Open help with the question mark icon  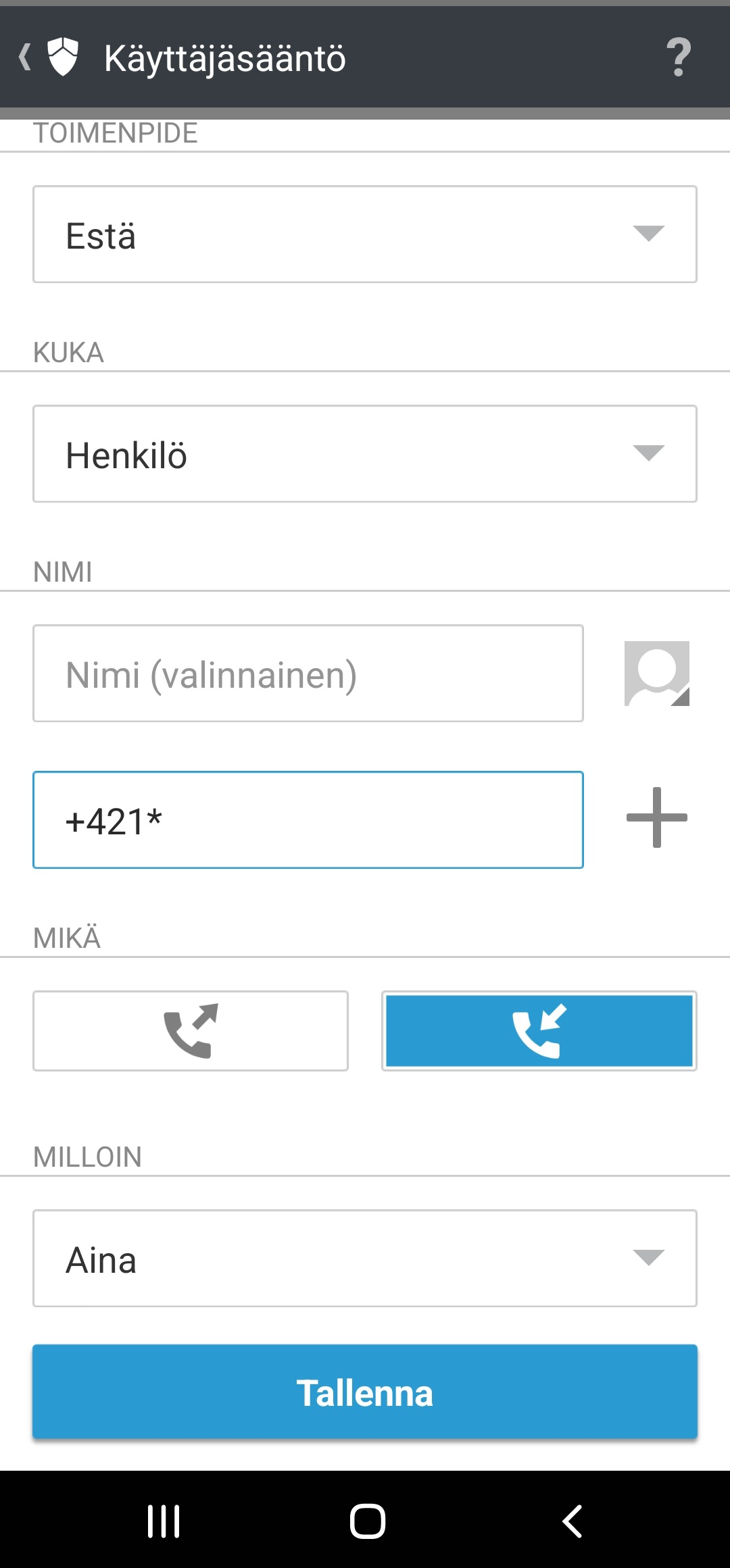tap(678, 57)
